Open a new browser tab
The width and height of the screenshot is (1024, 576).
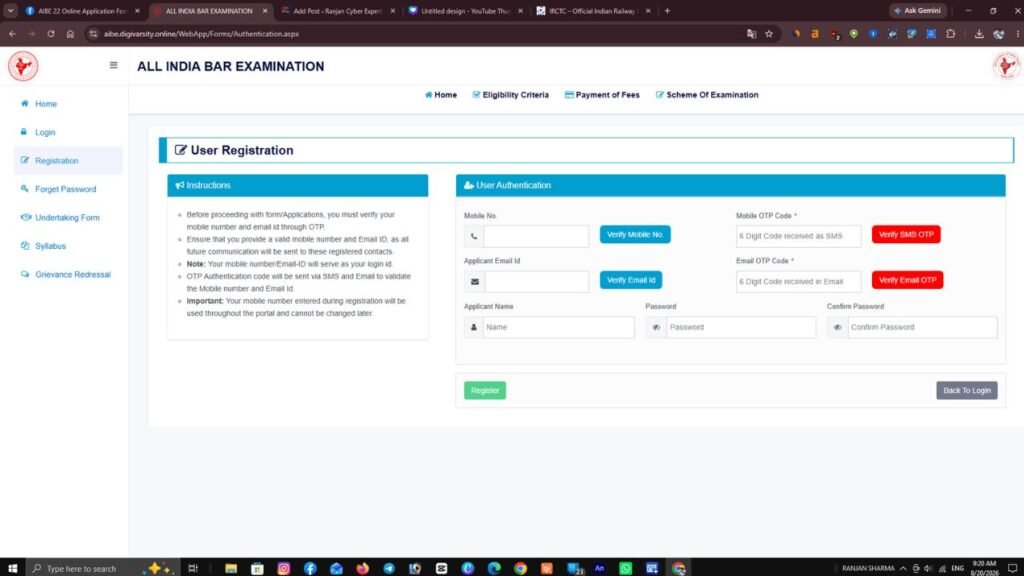[x=667, y=11]
